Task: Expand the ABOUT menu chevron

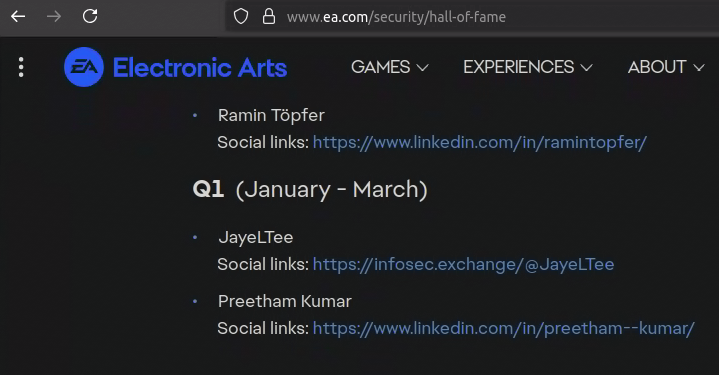Action: [x=698, y=68]
